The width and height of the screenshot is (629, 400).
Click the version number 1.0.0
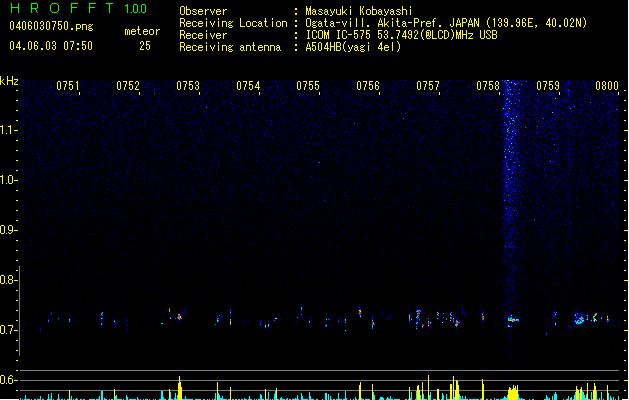coord(136,8)
